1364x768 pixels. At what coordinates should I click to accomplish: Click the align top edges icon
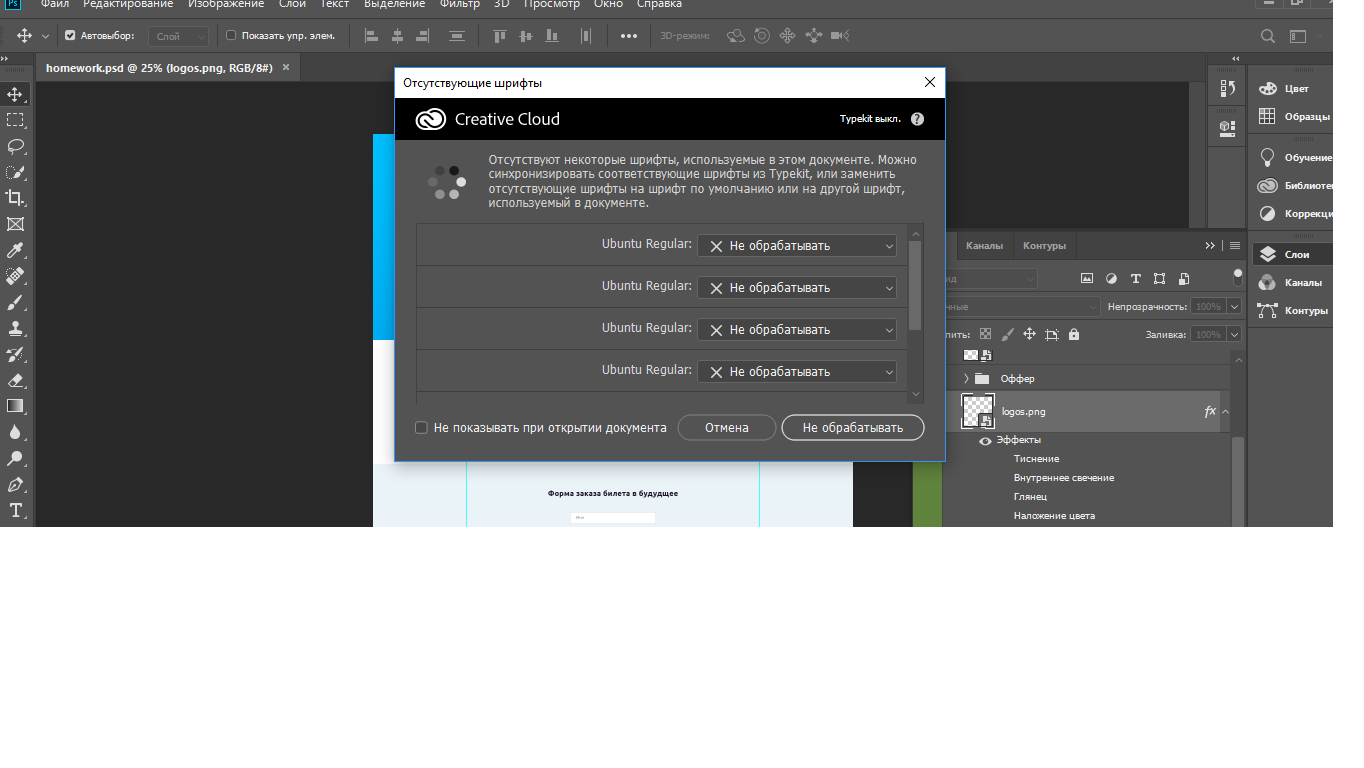point(499,36)
